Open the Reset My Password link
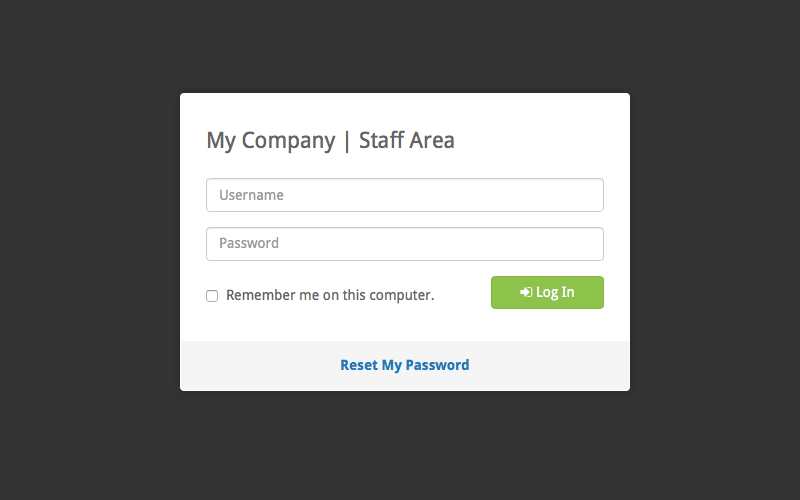Screen dimensions: 800x500 [x=404, y=365]
